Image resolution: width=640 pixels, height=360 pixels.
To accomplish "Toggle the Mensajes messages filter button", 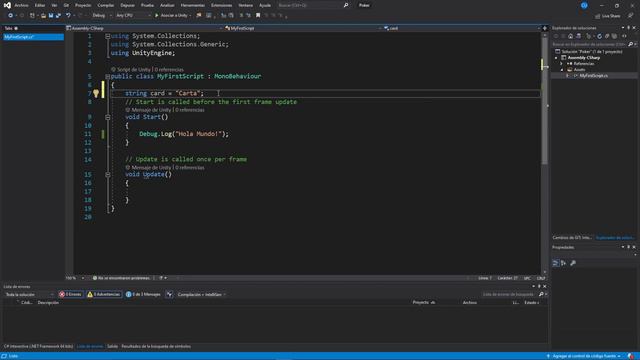I will pyautogui.click(x=143, y=294).
